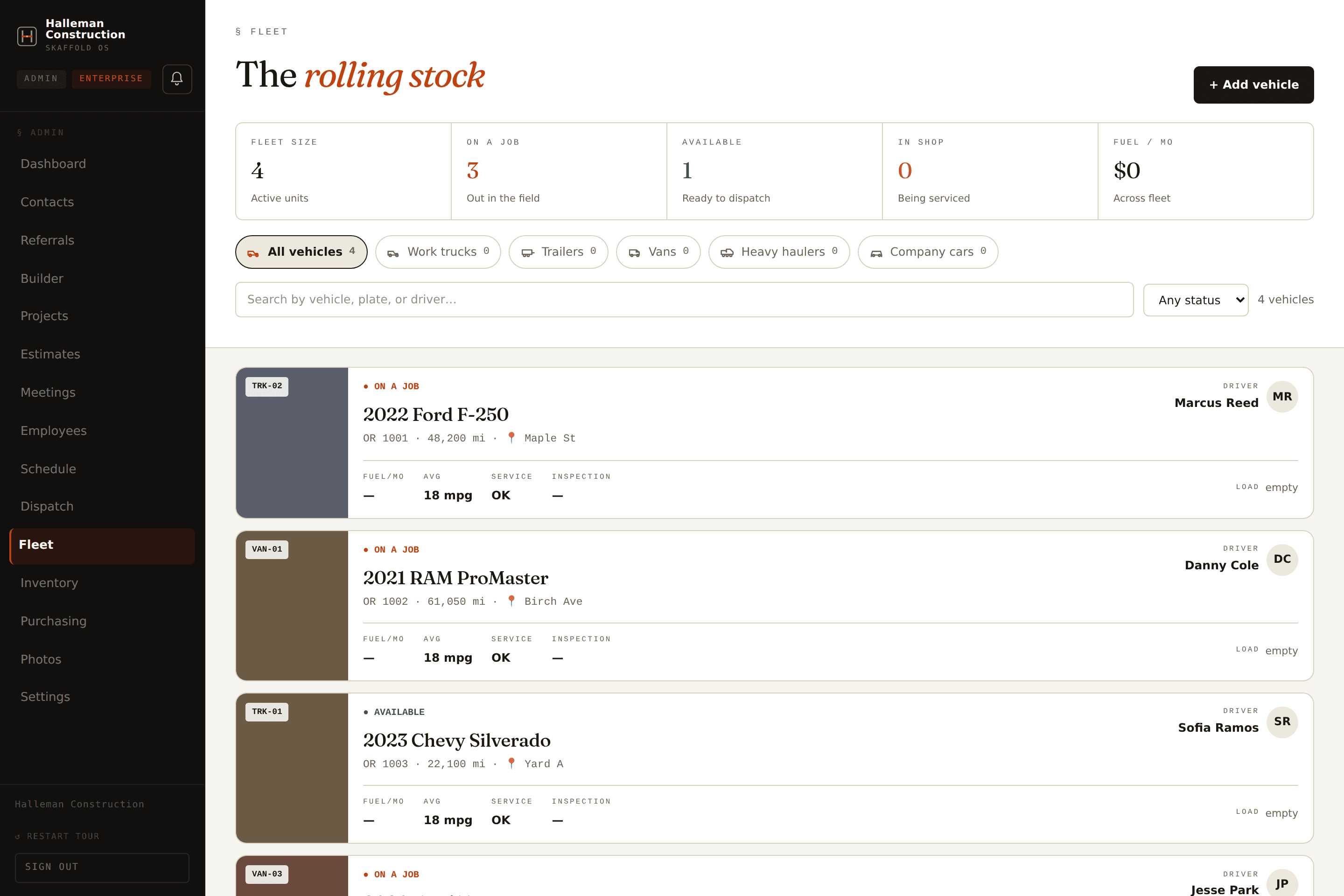Filter by Work trucks

(438, 252)
